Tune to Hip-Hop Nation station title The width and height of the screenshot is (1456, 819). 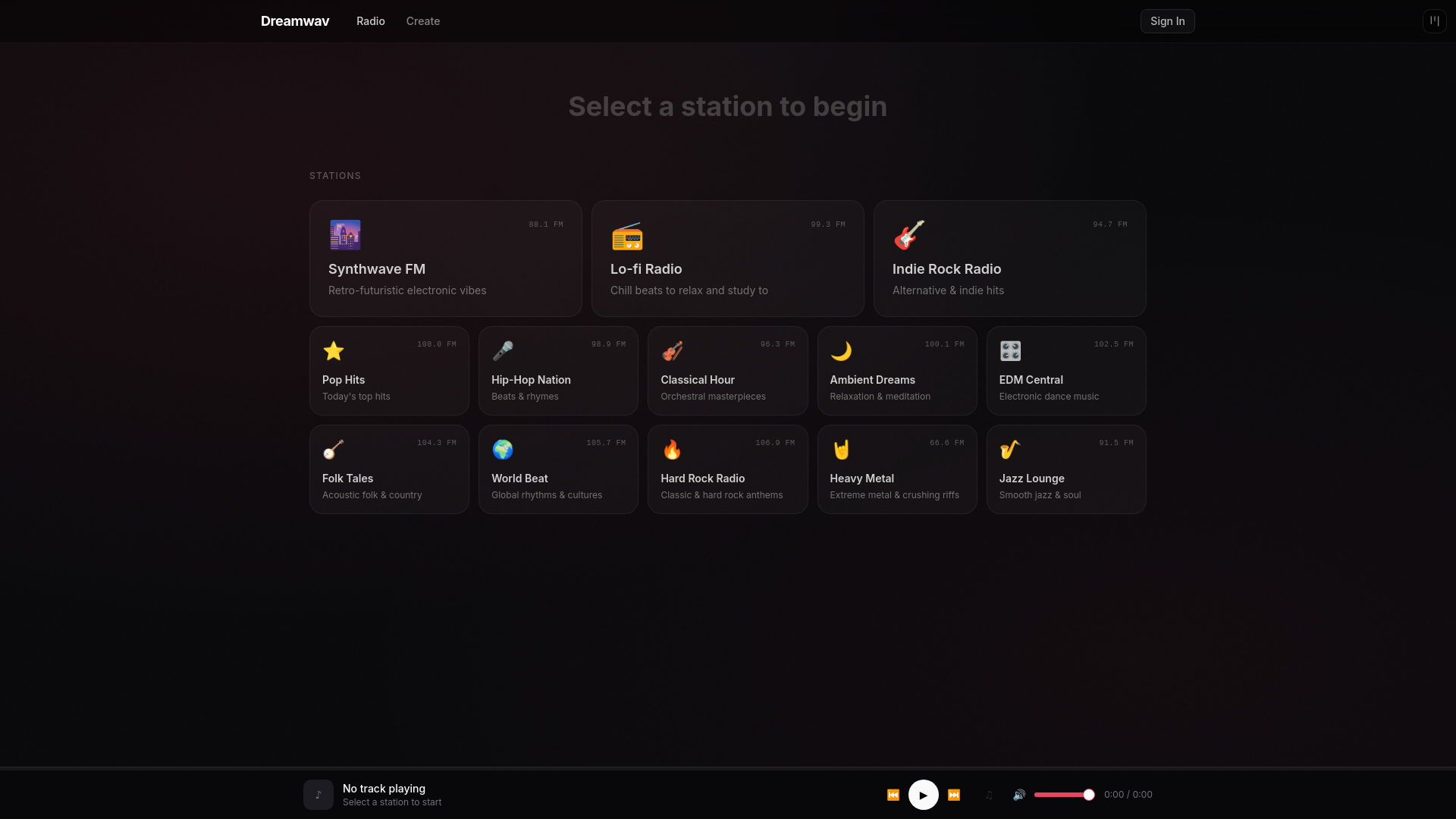click(x=531, y=380)
